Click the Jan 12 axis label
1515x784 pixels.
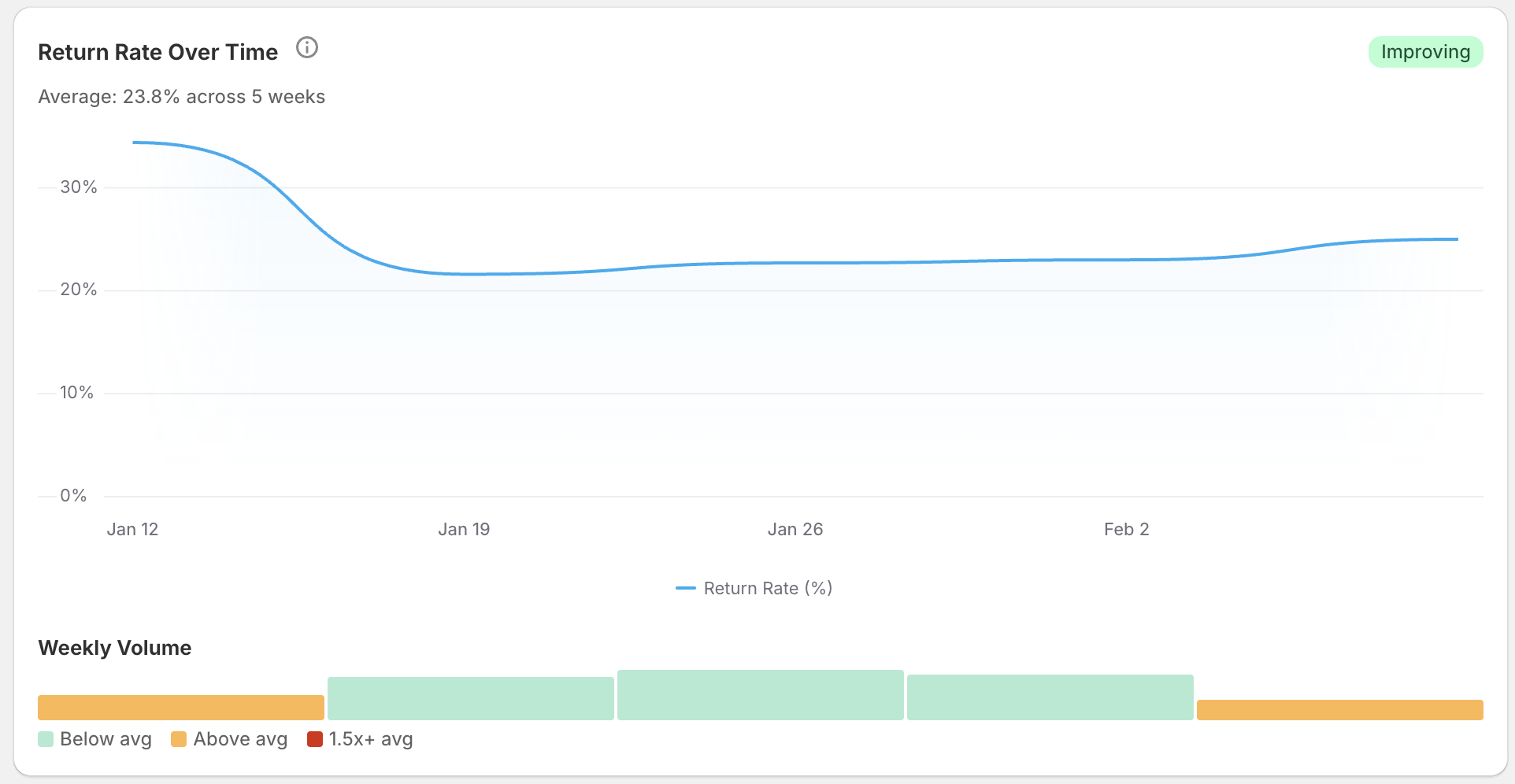click(132, 529)
